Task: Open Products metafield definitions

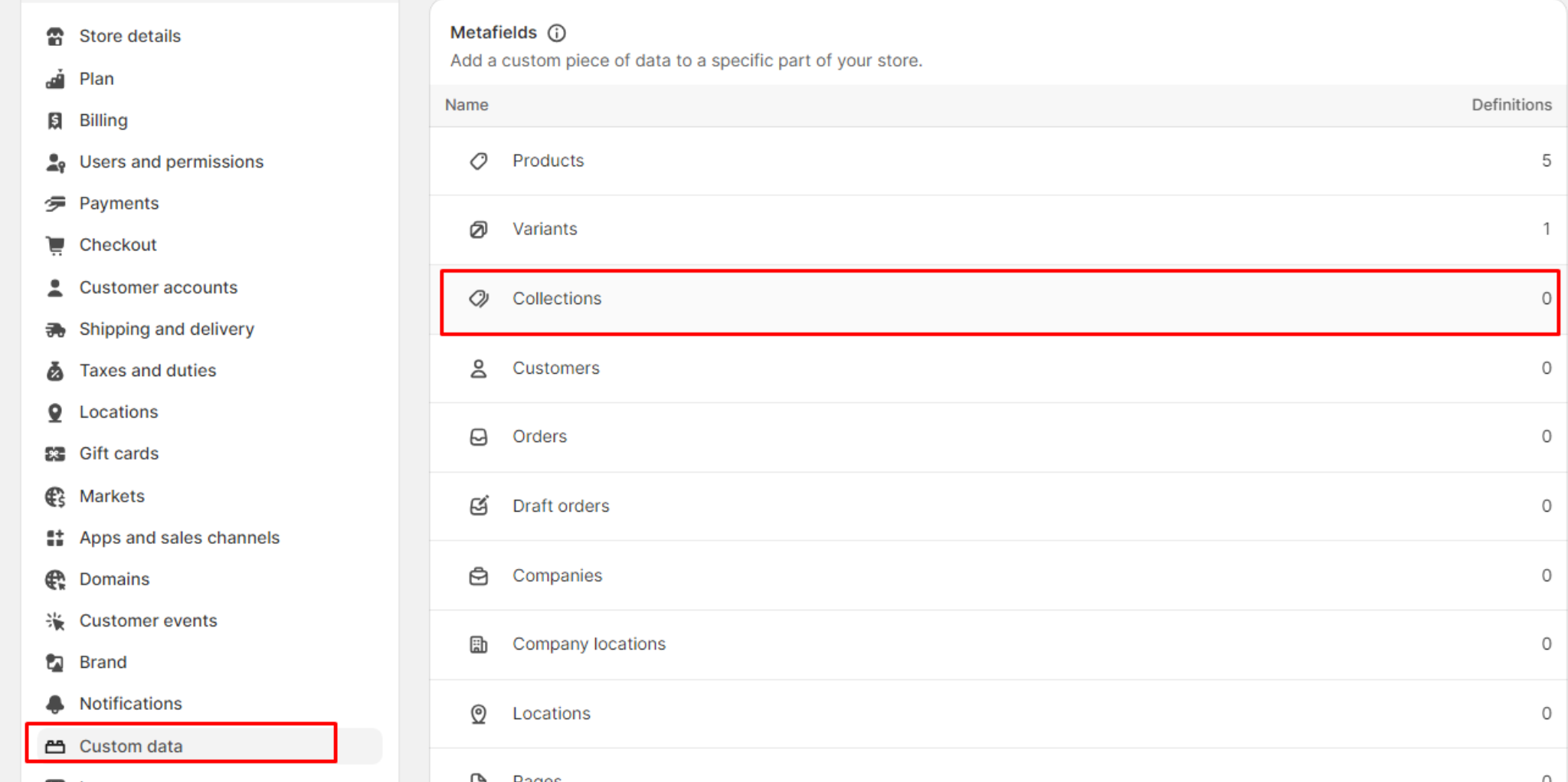Action: (x=998, y=161)
